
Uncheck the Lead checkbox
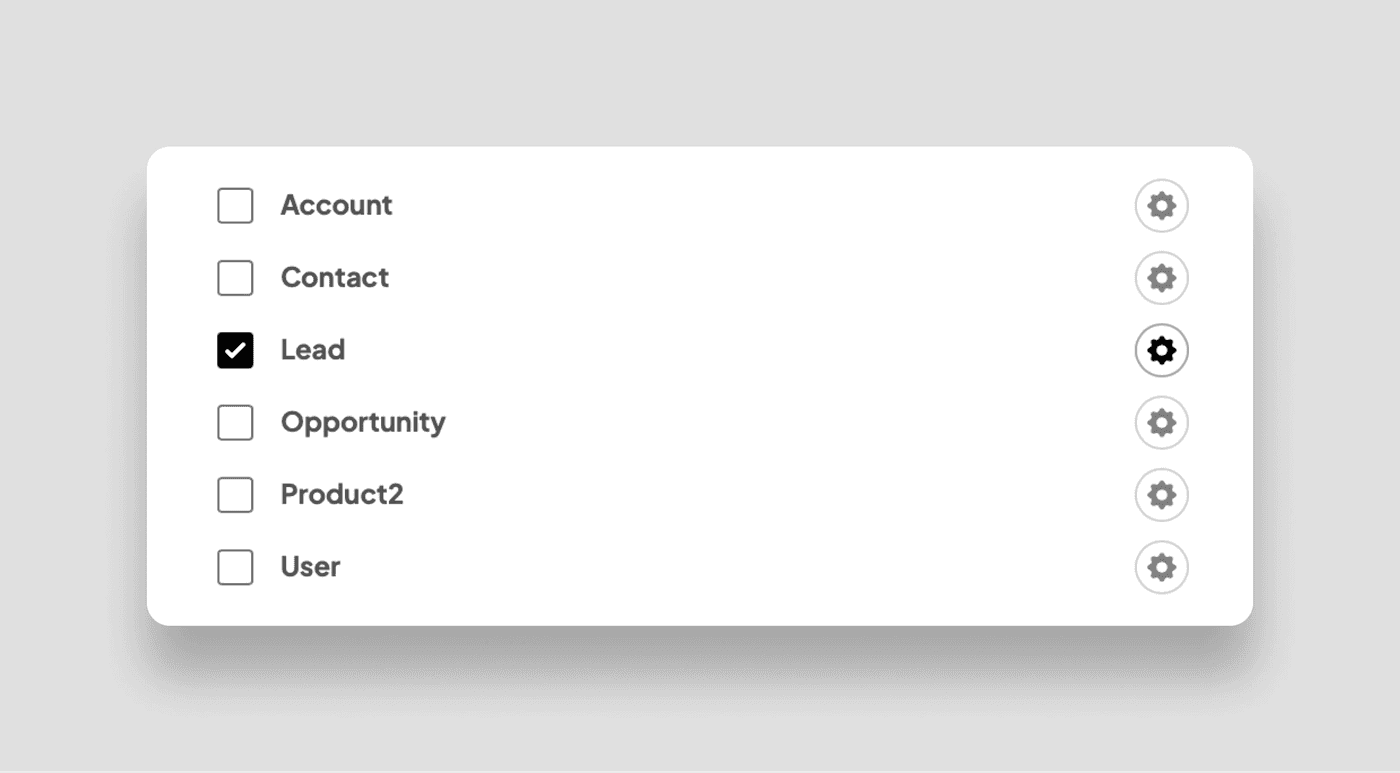[x=235, y=350]
